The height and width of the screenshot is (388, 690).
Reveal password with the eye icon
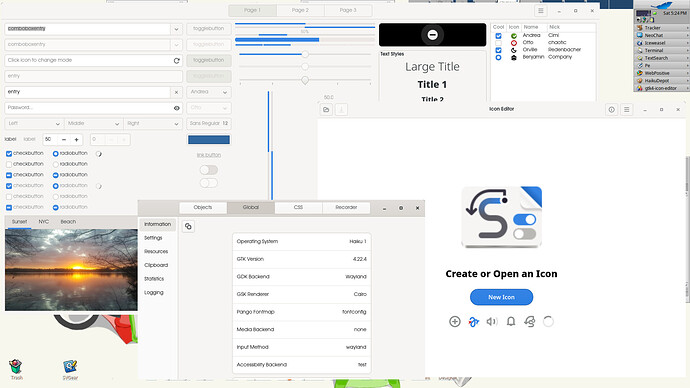[176, 108]
